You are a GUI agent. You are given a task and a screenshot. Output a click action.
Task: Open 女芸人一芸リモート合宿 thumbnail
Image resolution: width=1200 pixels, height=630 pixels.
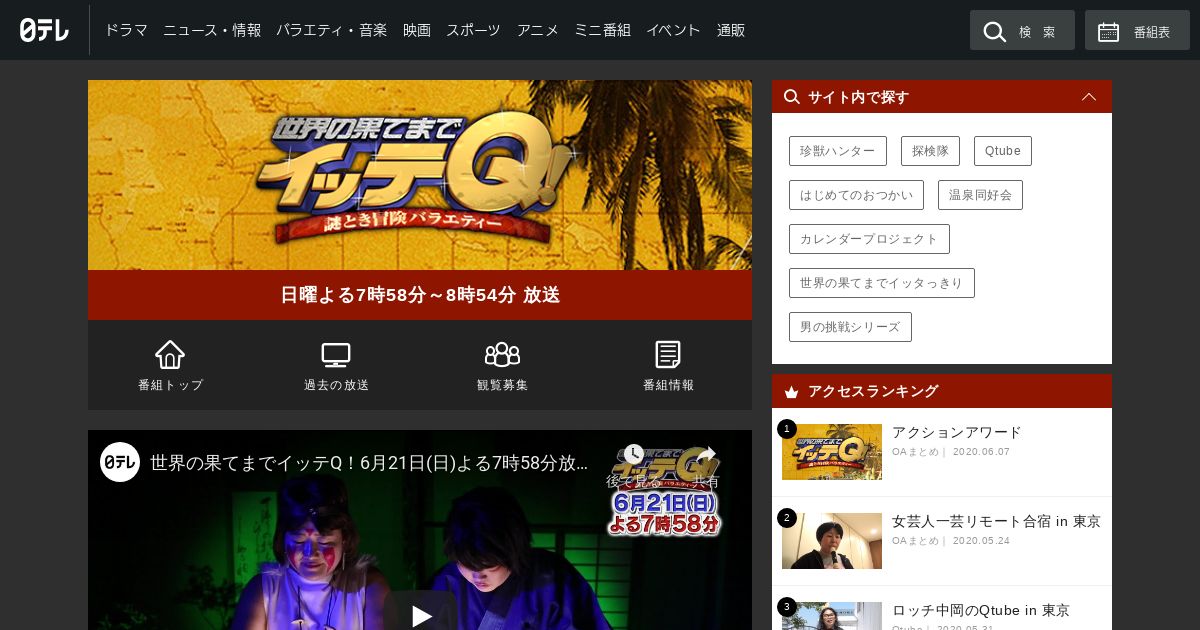[832, 541]
